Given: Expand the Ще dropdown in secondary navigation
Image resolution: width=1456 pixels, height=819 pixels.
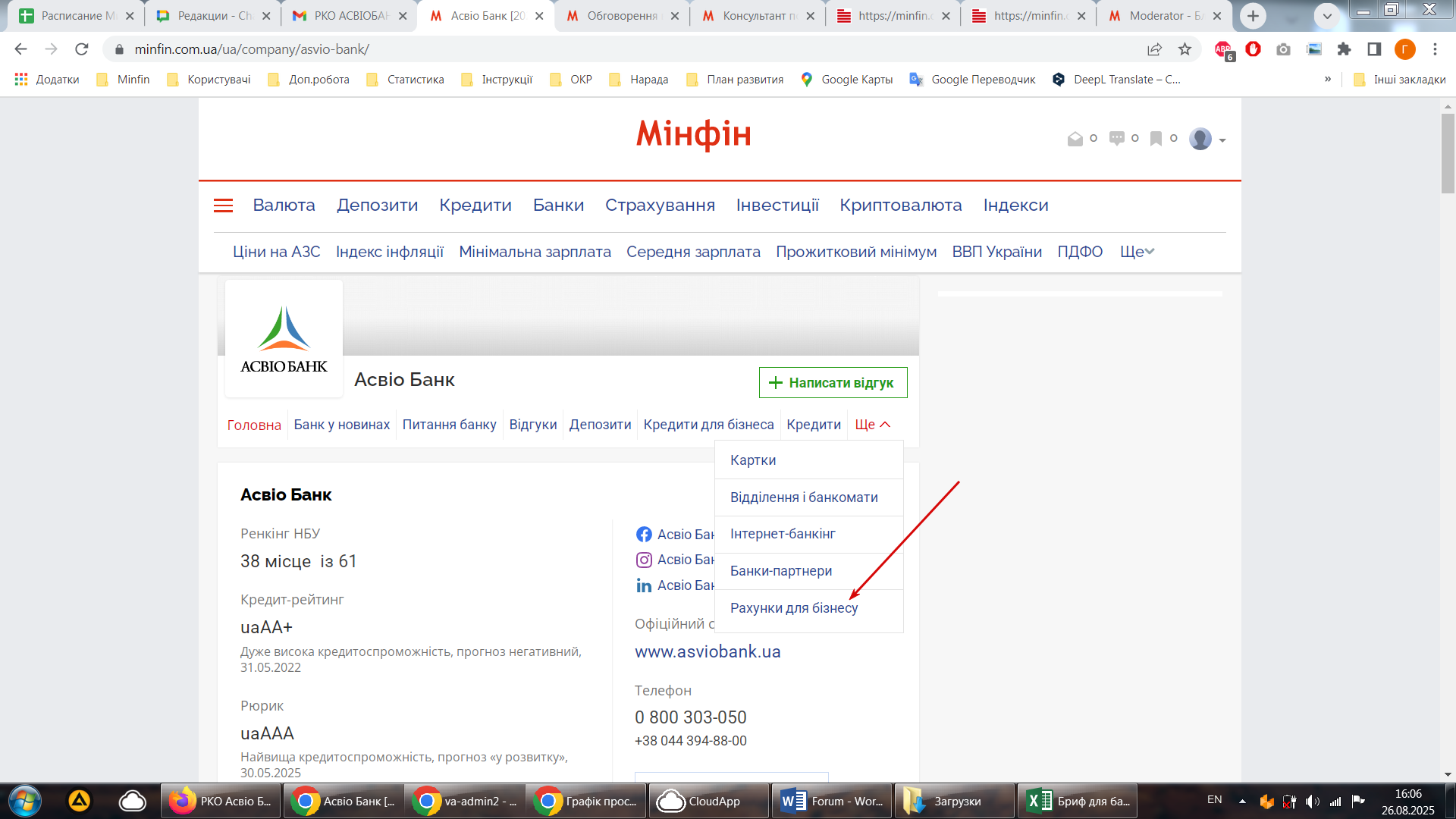Looking at the screenshot, I should click(x=1137, y=252).
